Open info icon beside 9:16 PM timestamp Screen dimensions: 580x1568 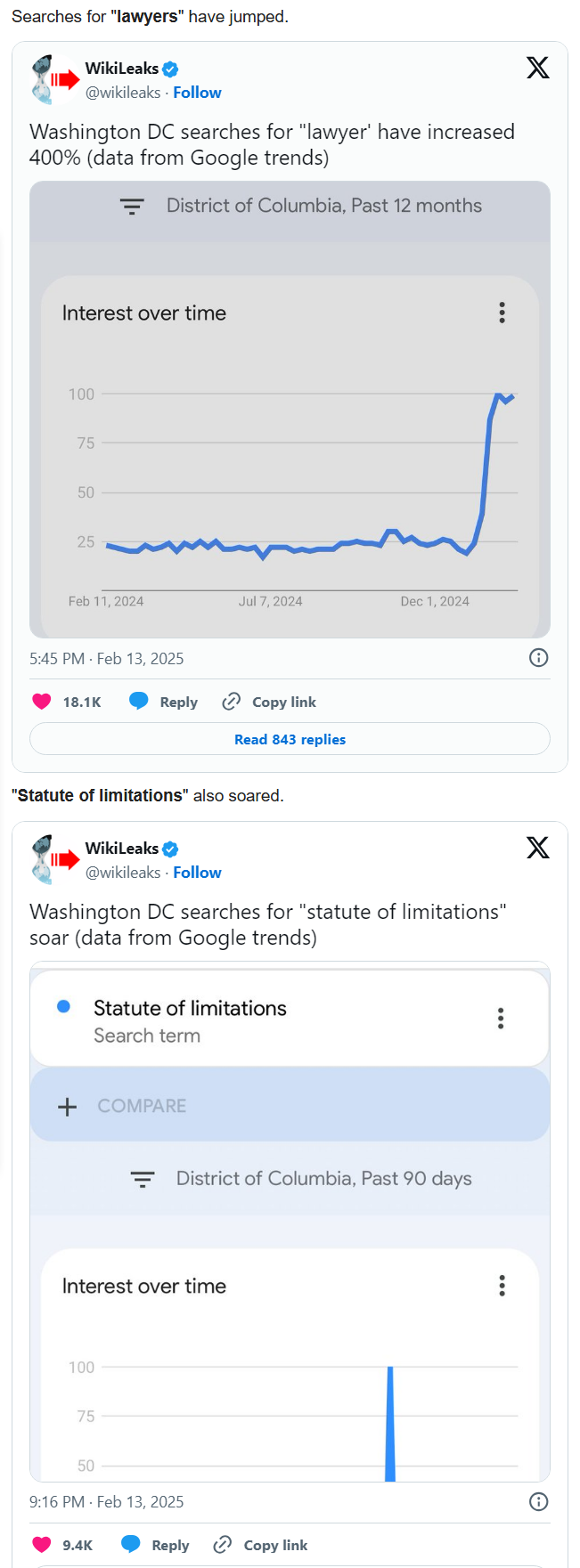click(539, 1502)
